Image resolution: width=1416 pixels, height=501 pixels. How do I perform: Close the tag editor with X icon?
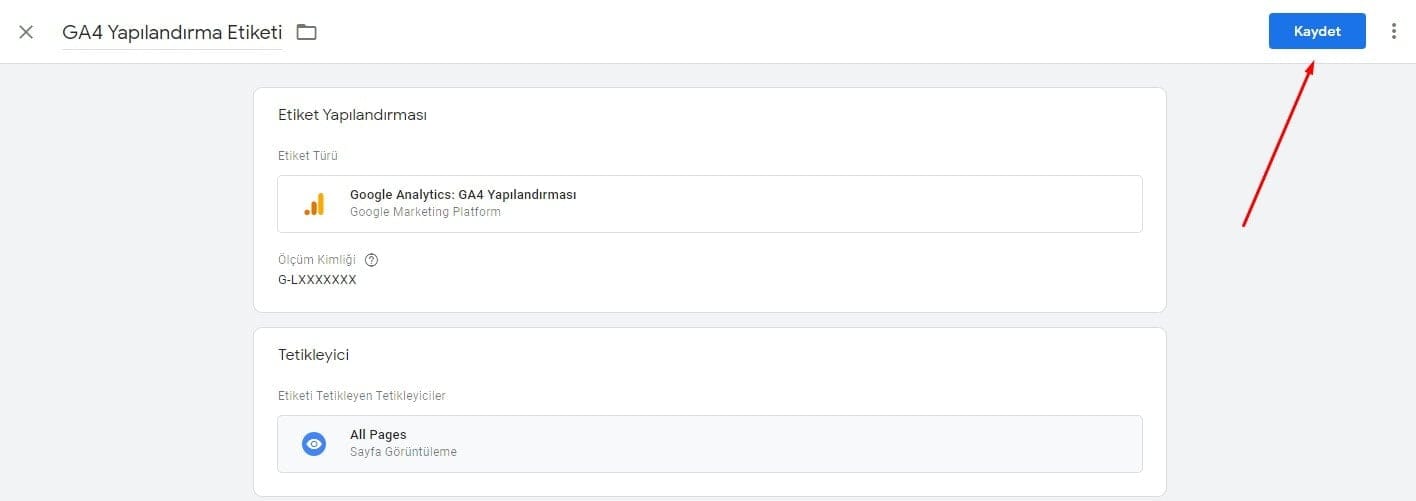point(26,32)
